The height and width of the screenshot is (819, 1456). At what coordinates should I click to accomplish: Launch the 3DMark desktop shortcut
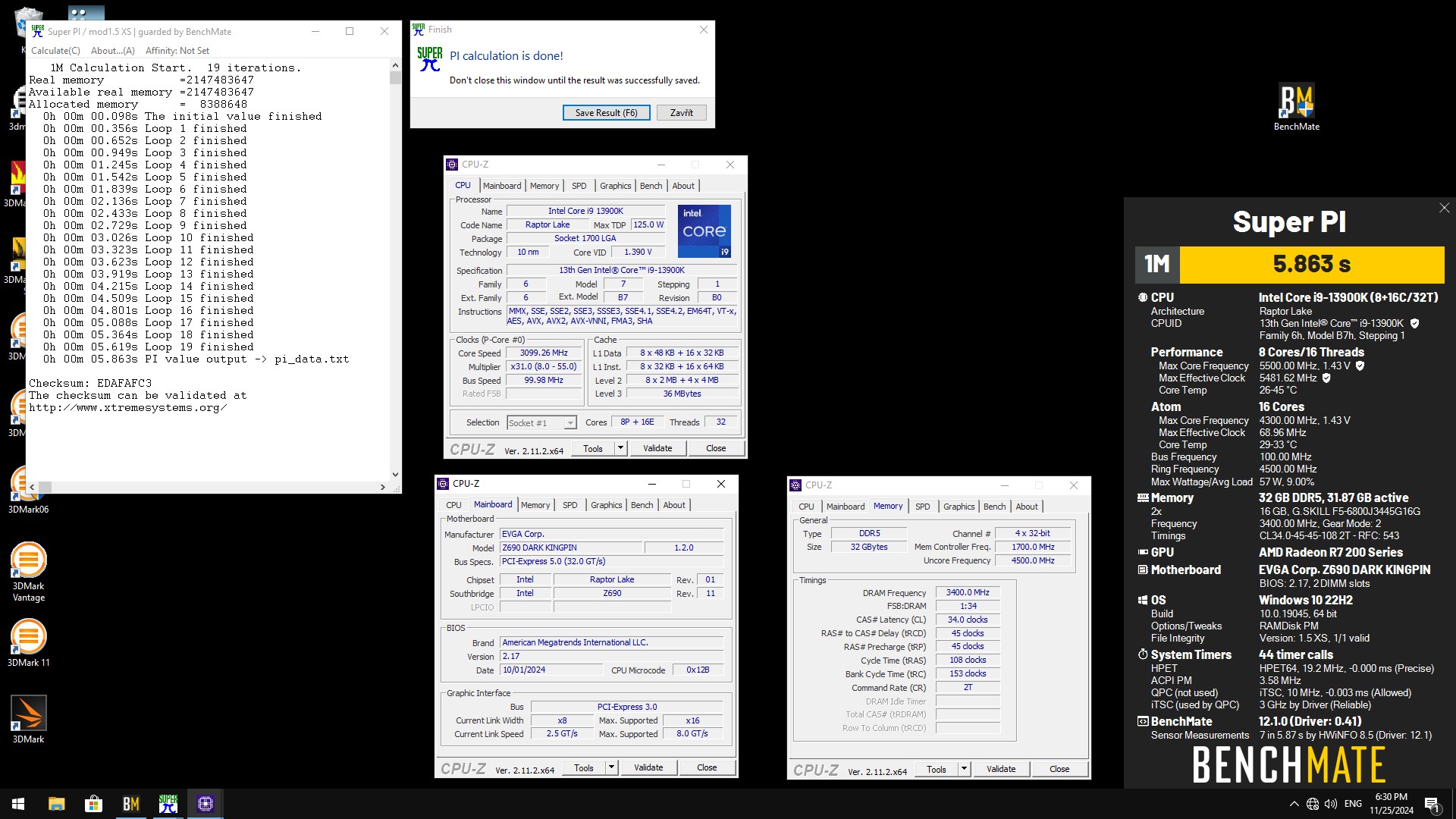tap(28, 719)
